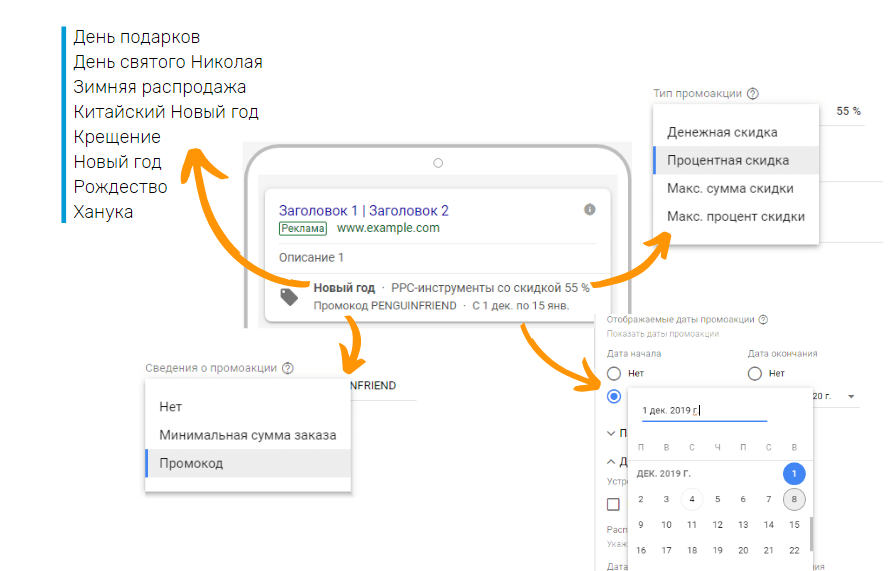Click the Заголовок 1 | Заголовок 2 ad headline

pos(363,210)
